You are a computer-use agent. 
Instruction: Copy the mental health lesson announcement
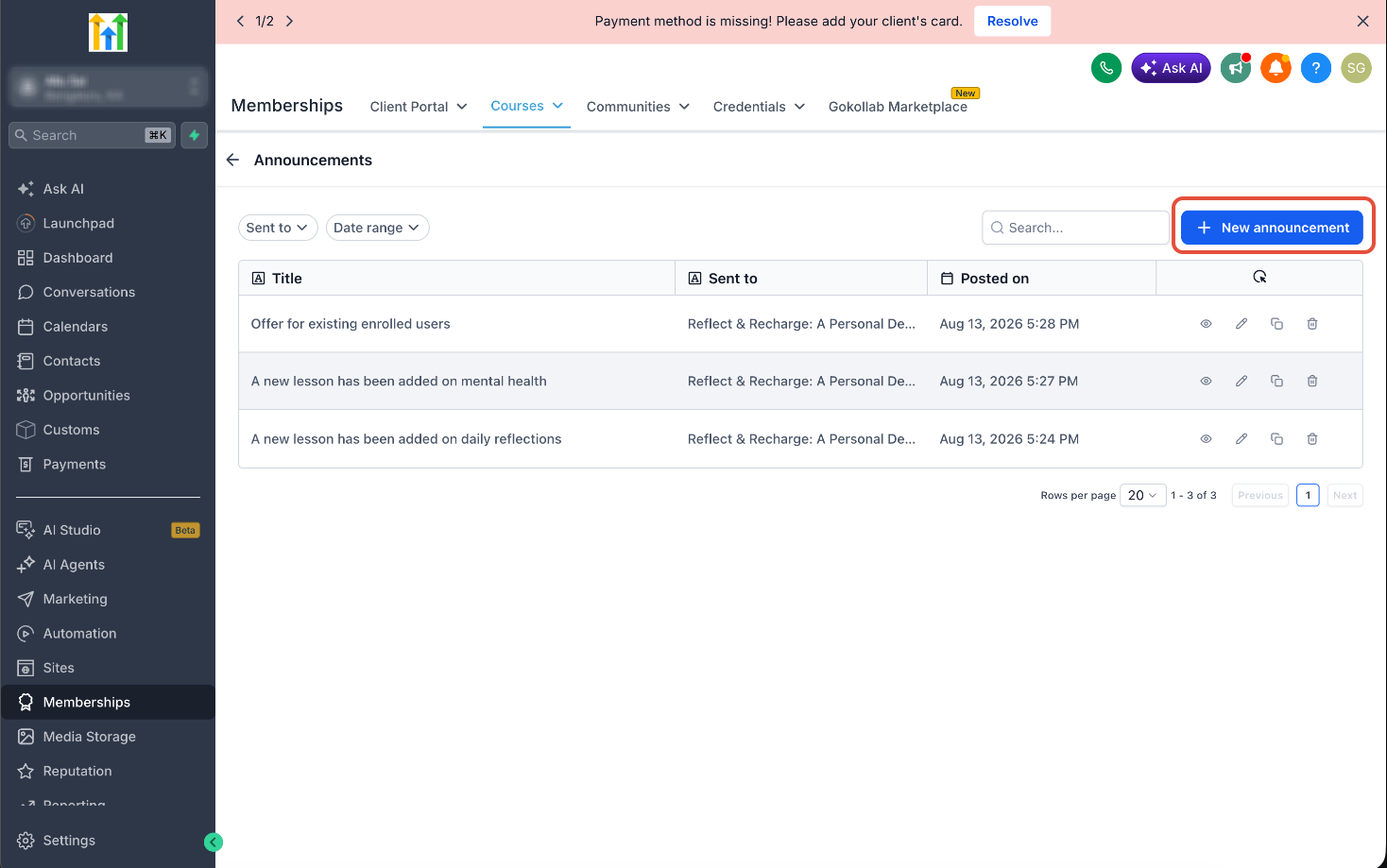[x=1276, y=382]
